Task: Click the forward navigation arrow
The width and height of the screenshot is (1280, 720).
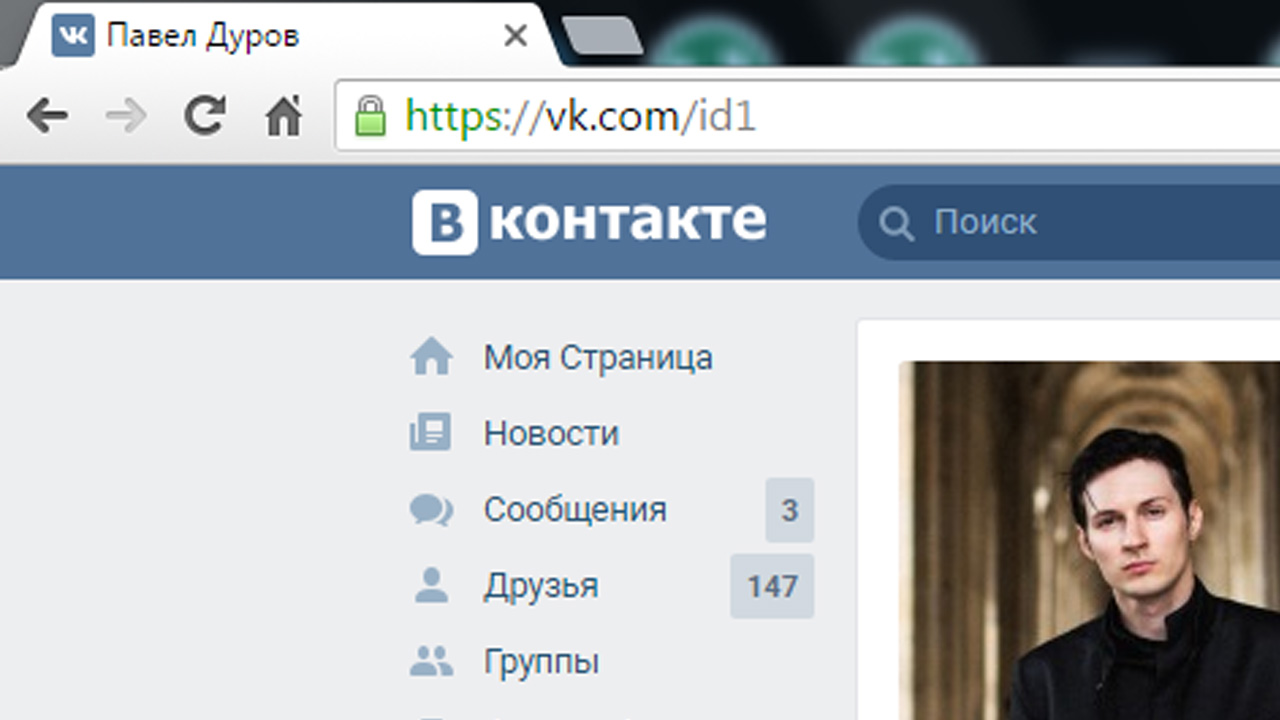Action: pyautogui.click(x=124, y=116)
